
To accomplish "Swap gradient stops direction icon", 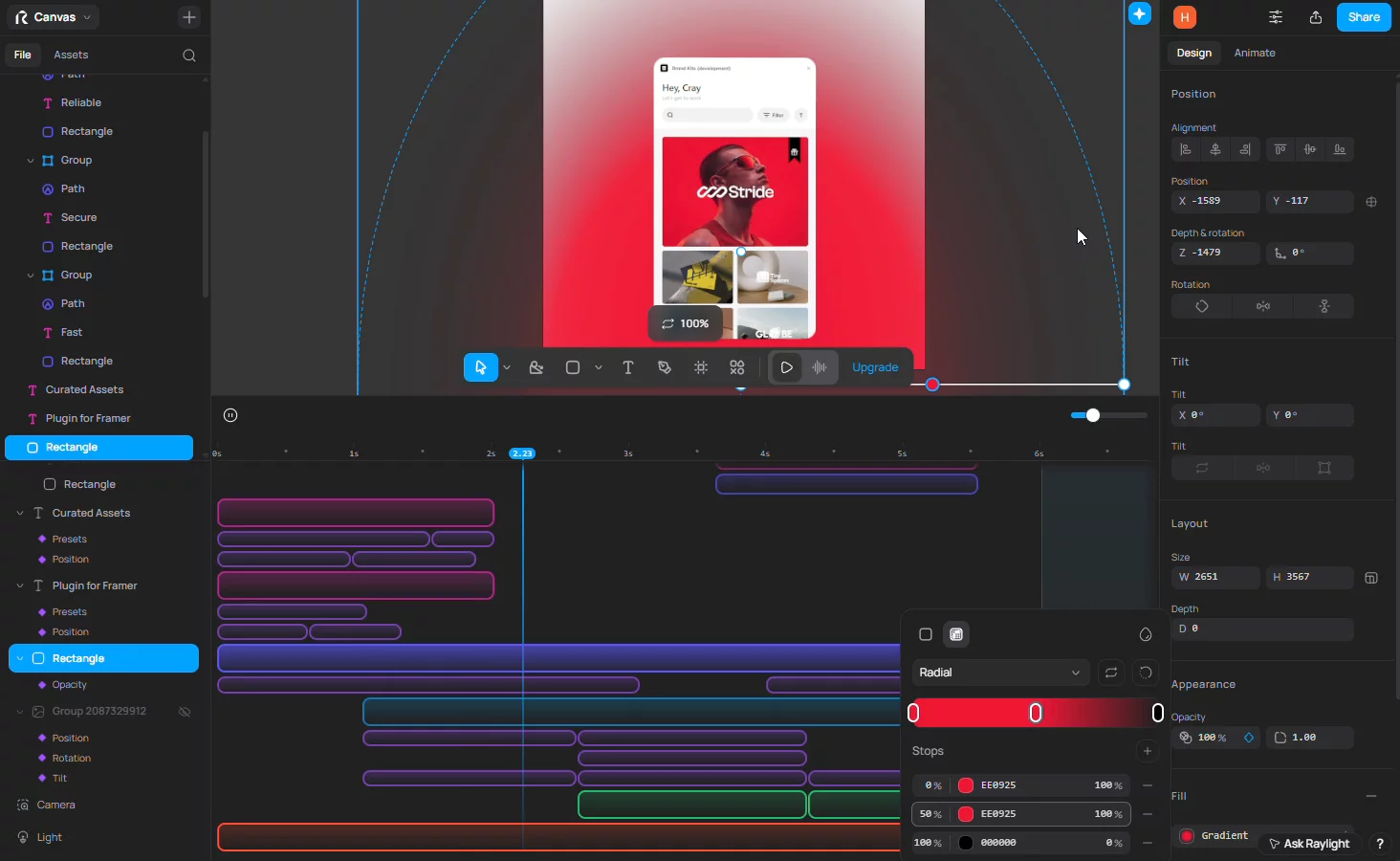I will [x=1111, y=673].
